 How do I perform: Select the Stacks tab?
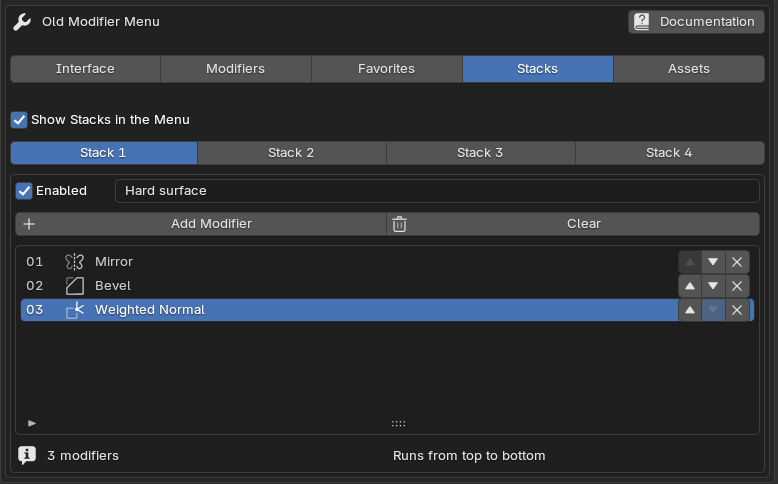(x=537, y=69)
